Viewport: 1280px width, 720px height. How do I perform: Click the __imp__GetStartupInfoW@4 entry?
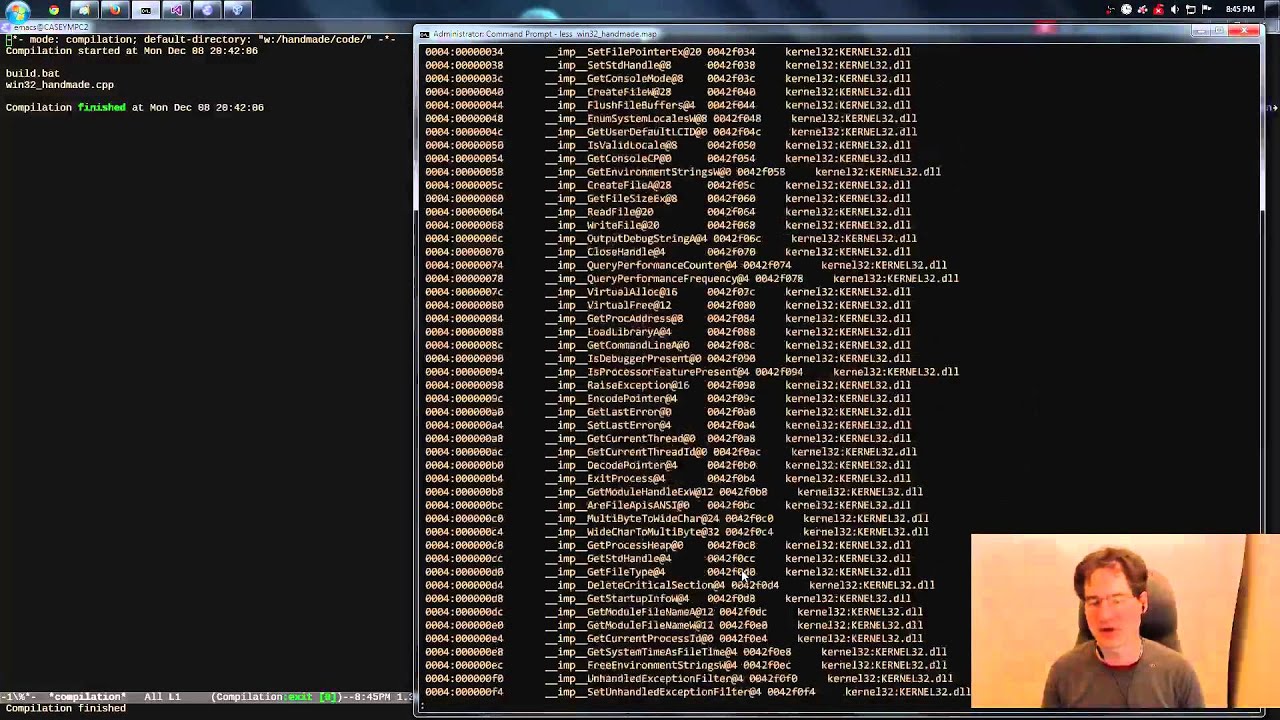coord(617,598)
